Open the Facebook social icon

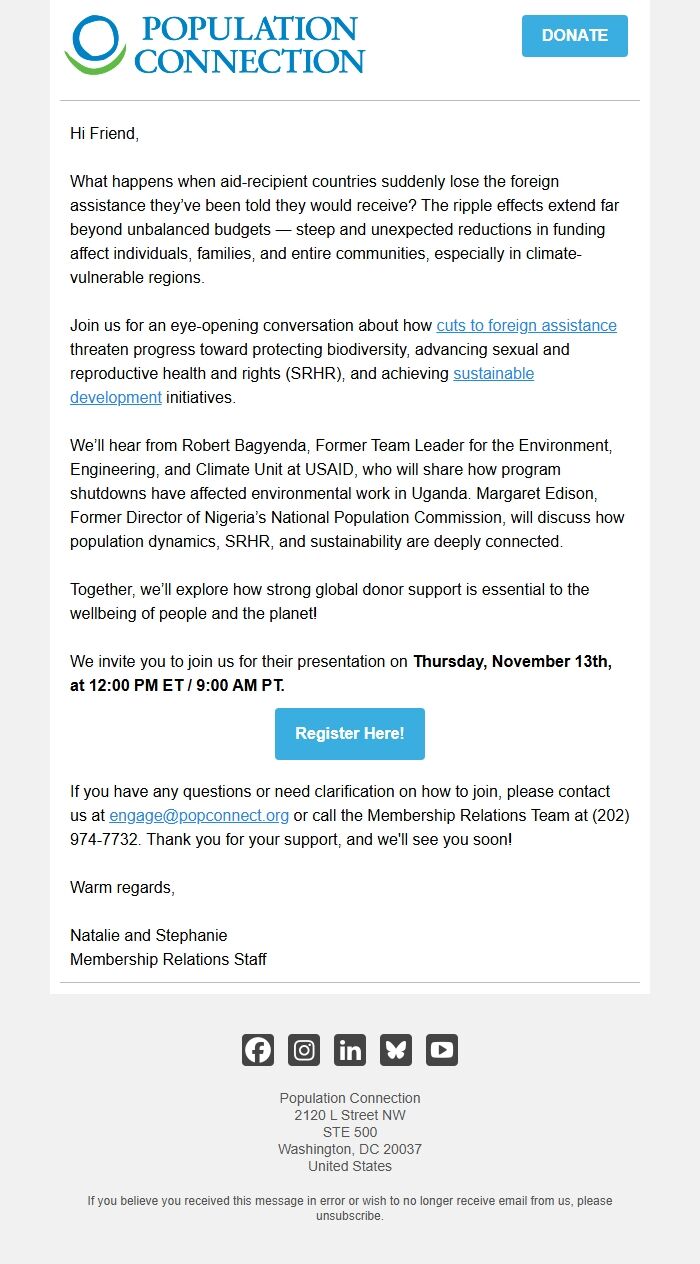pyautogui.click(x=257, y=1050)
